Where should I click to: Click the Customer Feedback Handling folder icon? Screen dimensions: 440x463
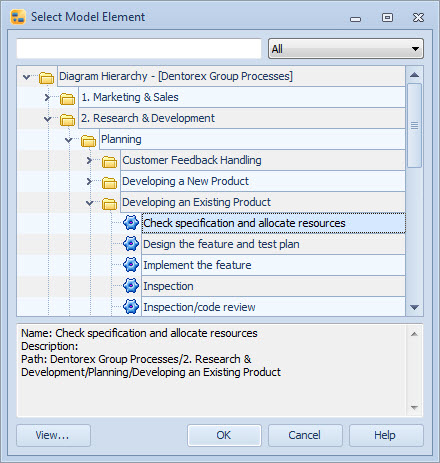pyautogui.click(x=109, y=162)
